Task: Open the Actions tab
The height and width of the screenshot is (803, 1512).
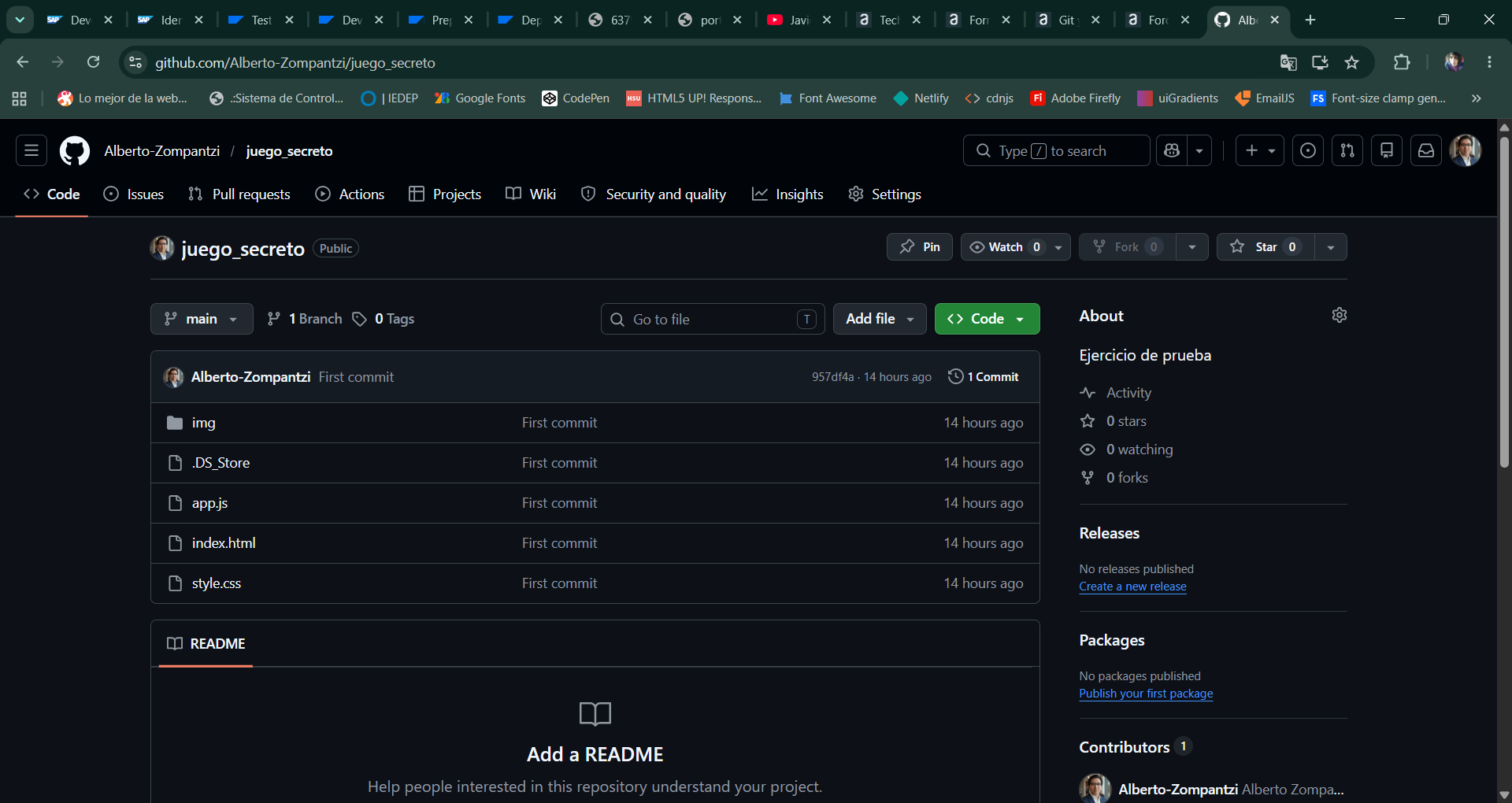Action: [x=350, y=194]
